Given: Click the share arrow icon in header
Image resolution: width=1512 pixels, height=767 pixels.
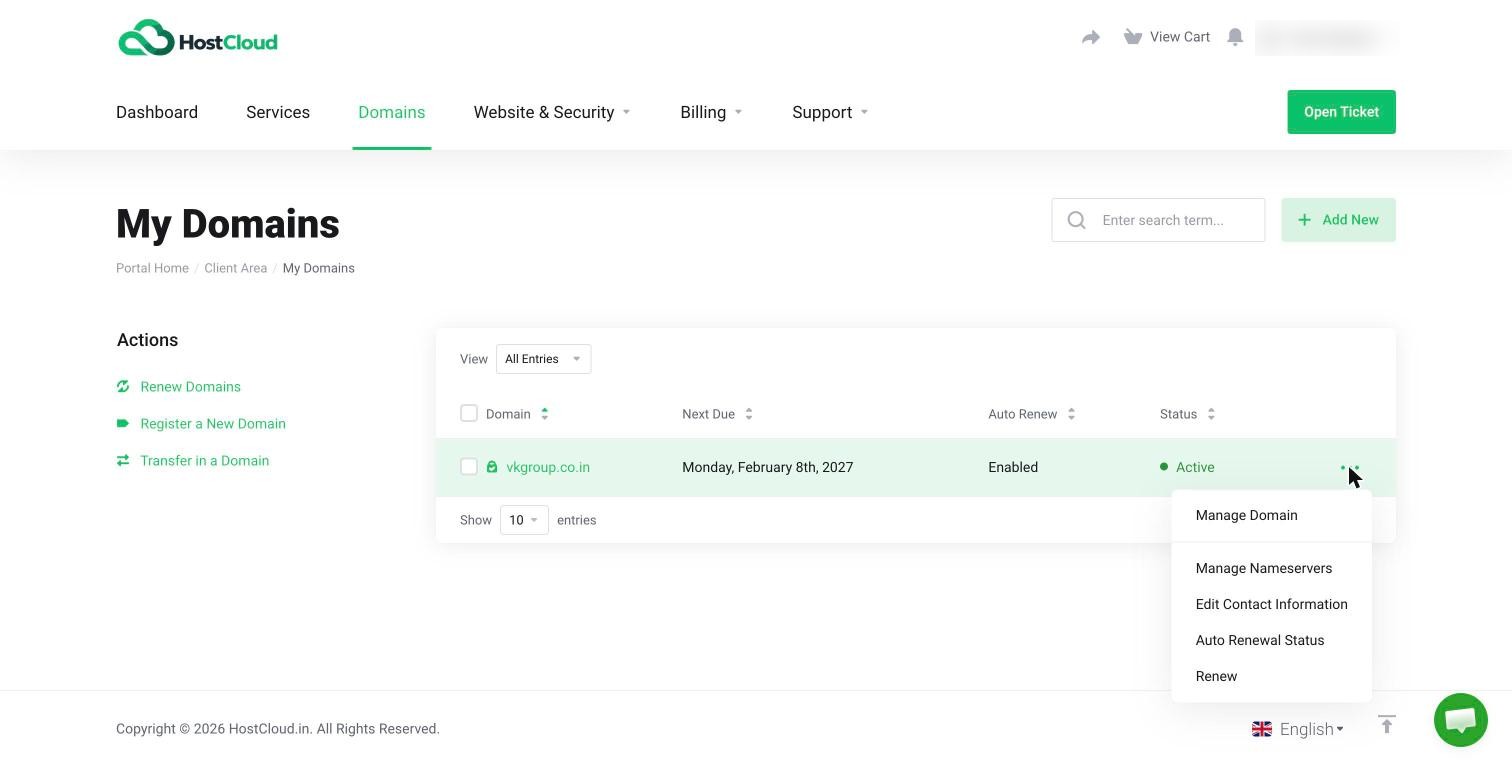Looking at the screenshot, I should pyautogui.click(x=1091, y=37).
